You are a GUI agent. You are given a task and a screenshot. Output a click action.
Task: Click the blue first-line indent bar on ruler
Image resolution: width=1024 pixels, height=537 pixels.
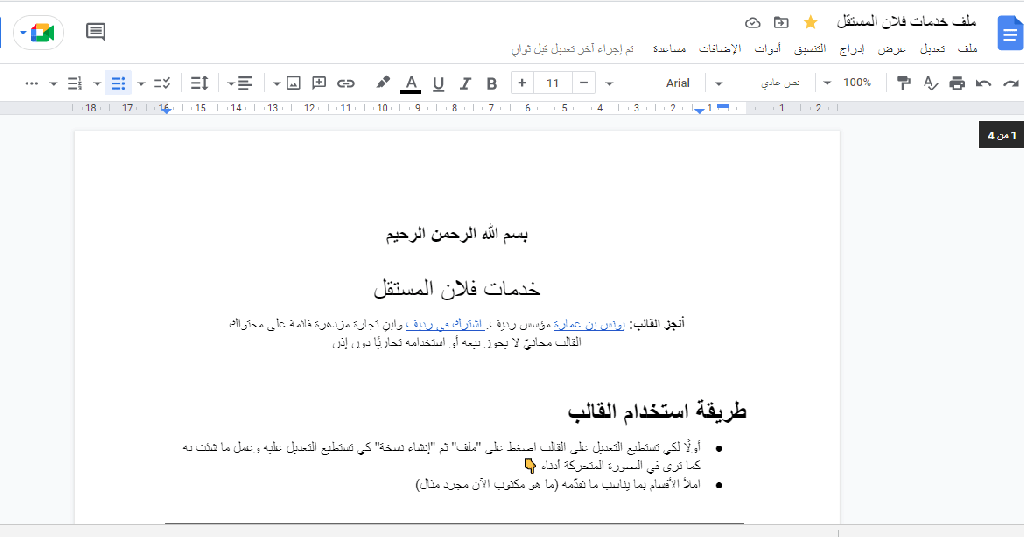(723, 107)
